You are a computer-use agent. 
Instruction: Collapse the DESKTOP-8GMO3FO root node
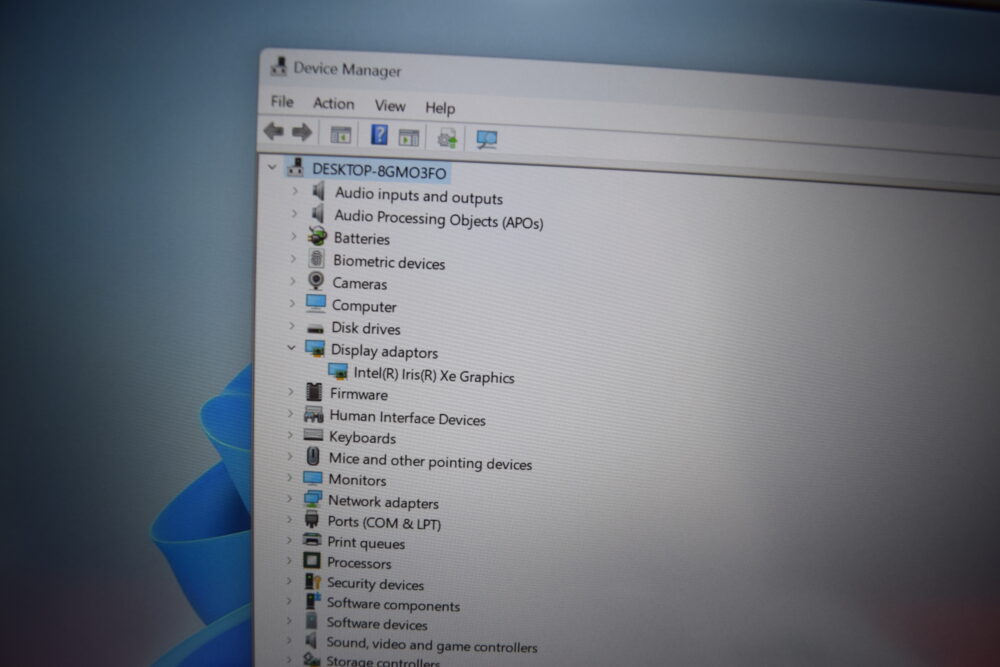coord(272,167)
